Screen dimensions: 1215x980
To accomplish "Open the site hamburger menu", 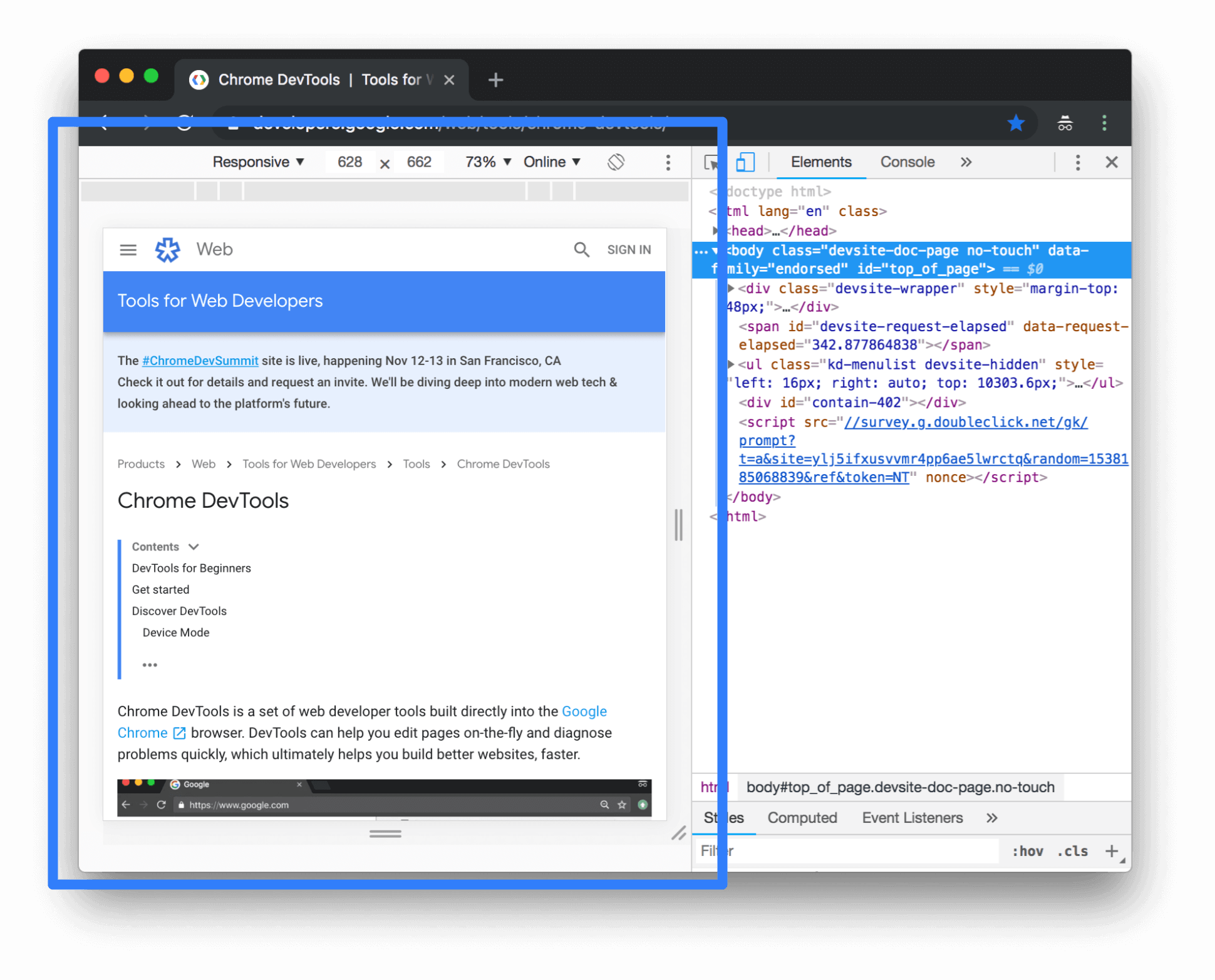I will [x=128, y=250].
